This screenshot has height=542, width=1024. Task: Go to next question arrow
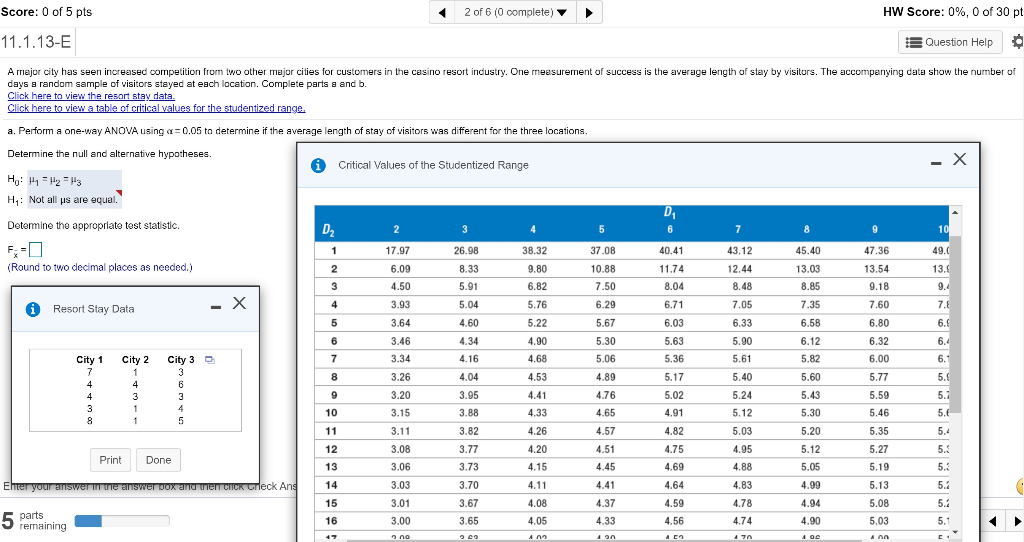click(x=589, y=12)
